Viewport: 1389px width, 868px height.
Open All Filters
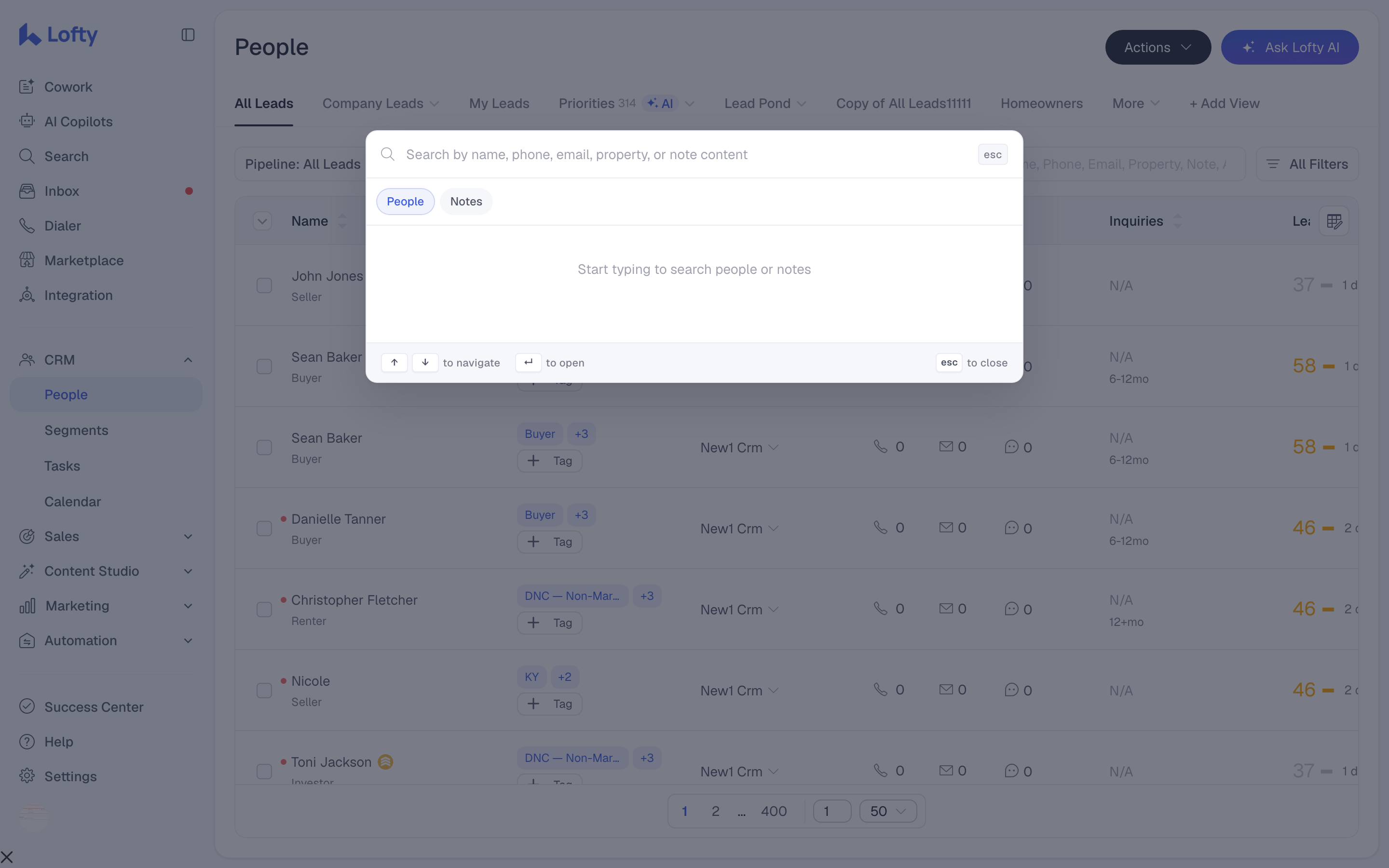coord(1307,164)
